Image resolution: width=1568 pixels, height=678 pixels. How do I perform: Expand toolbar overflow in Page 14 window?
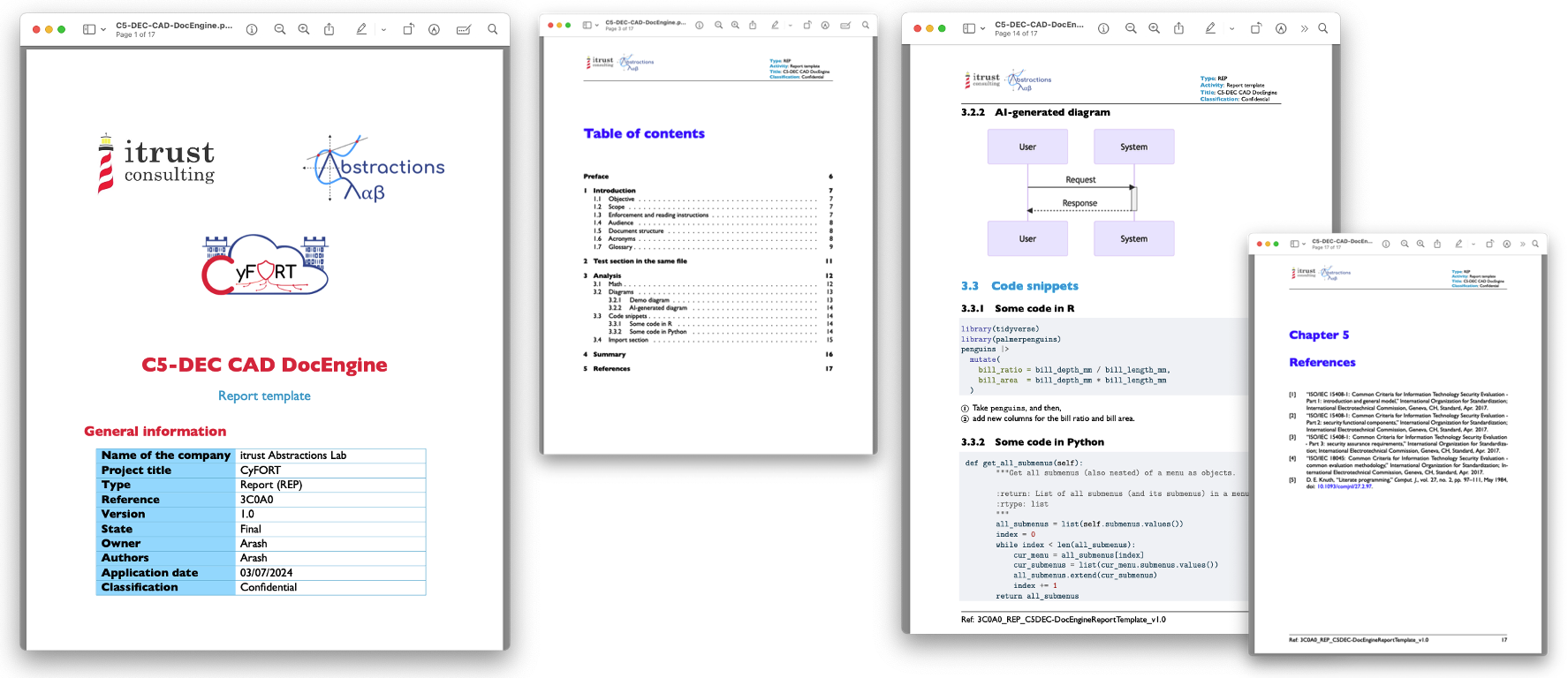pos(1304,28)
